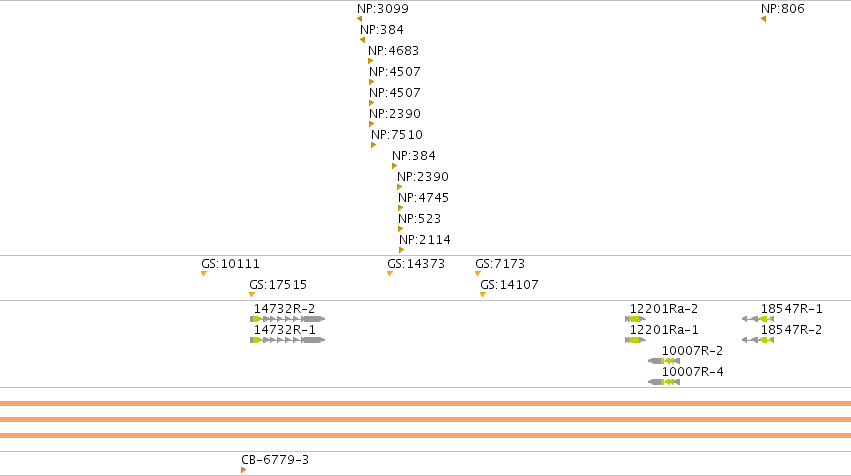Select the 14732R-1 gene model glyph
Image resolution: width=851 pixels, height=476 pixels.
(288, 340)
